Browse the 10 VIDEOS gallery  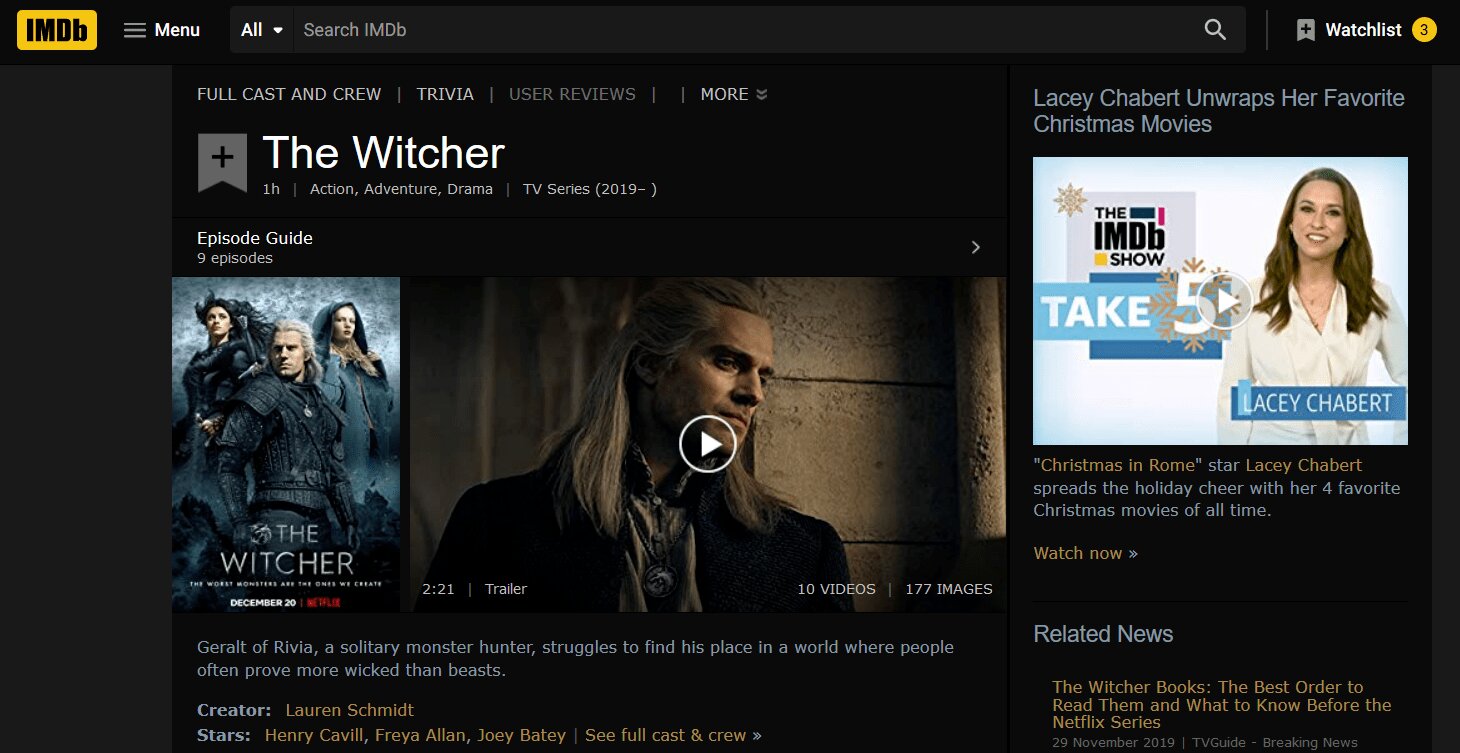[x=836, y=589]
